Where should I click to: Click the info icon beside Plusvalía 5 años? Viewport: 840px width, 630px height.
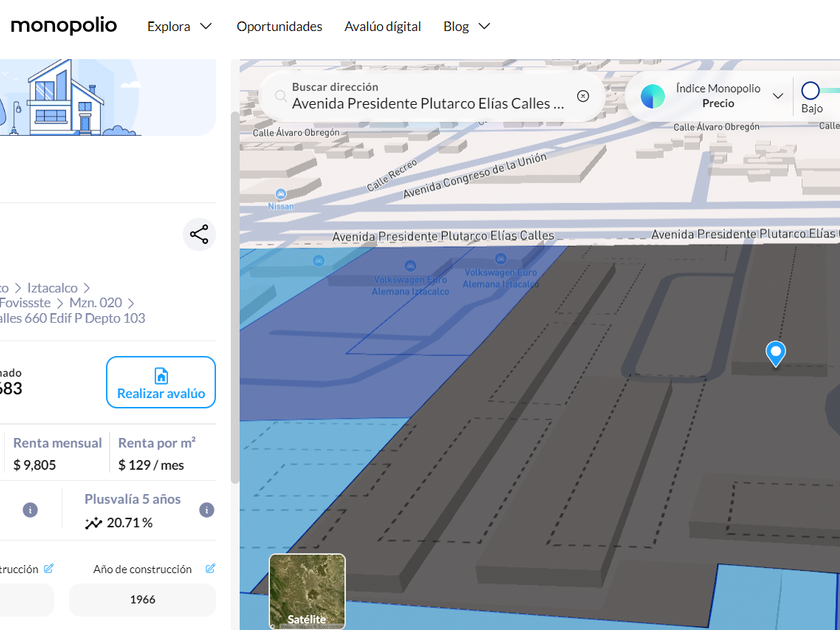(206, 510)
